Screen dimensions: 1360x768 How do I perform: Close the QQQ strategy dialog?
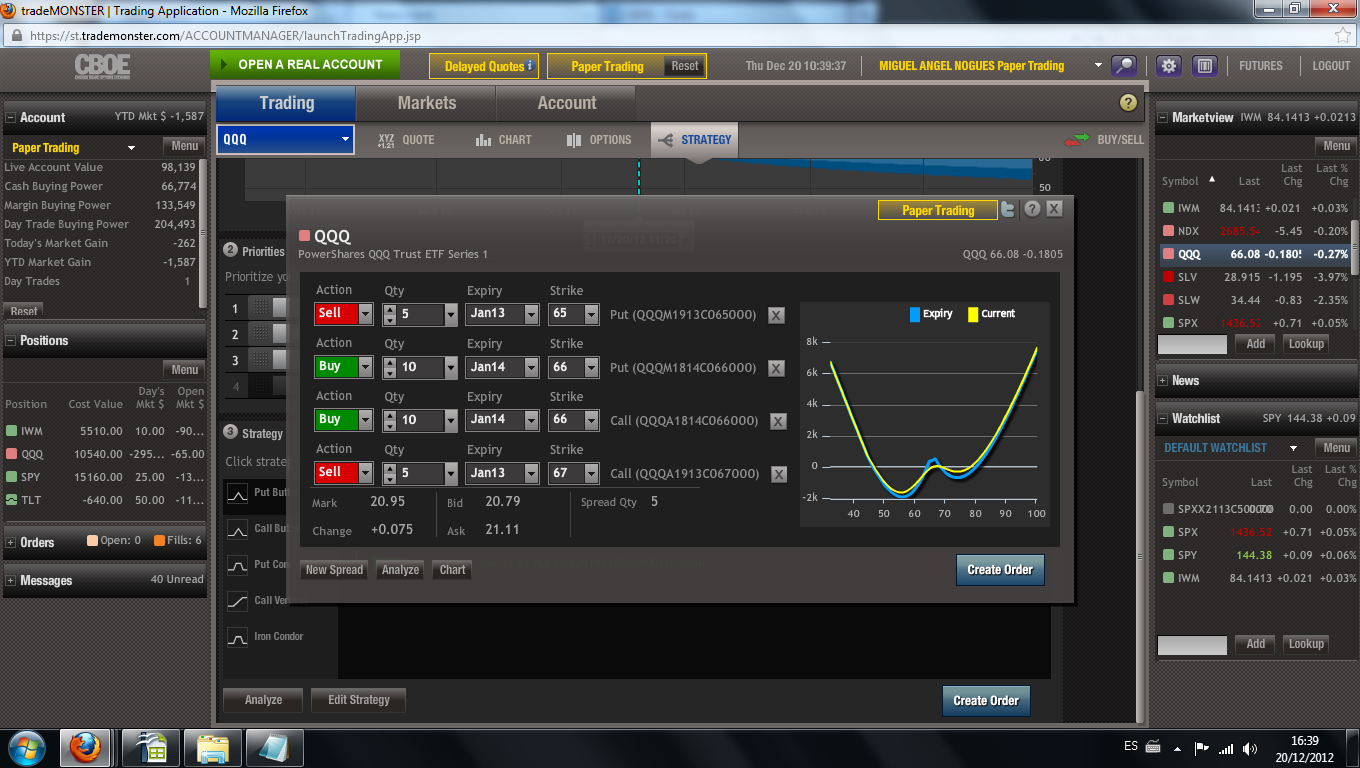(1054, 209)
